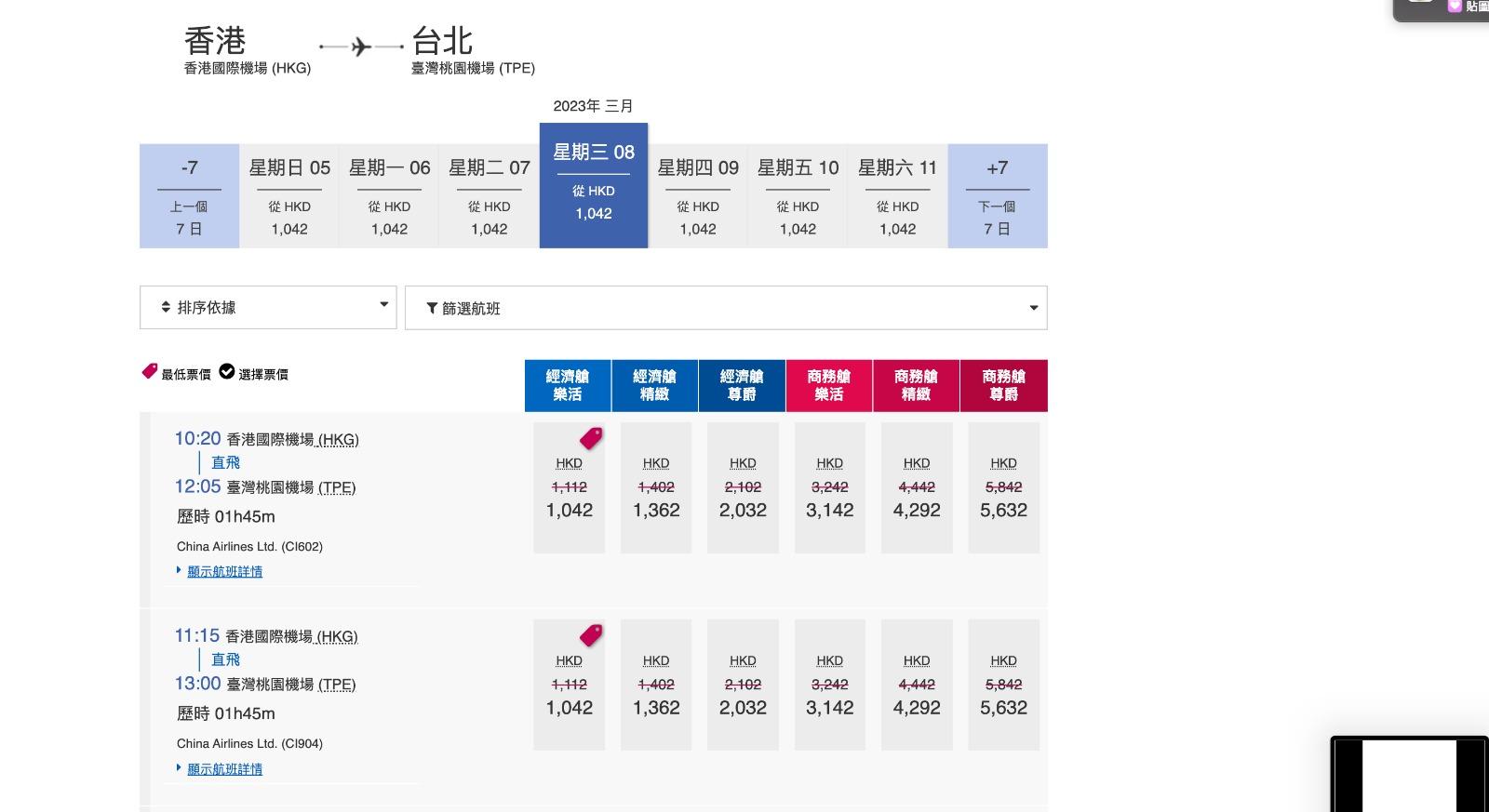This screenshot has width=1489, height=812.
Task: Expand the 篩選航班 filter dropdown
Action: click(x=726, y=308)
